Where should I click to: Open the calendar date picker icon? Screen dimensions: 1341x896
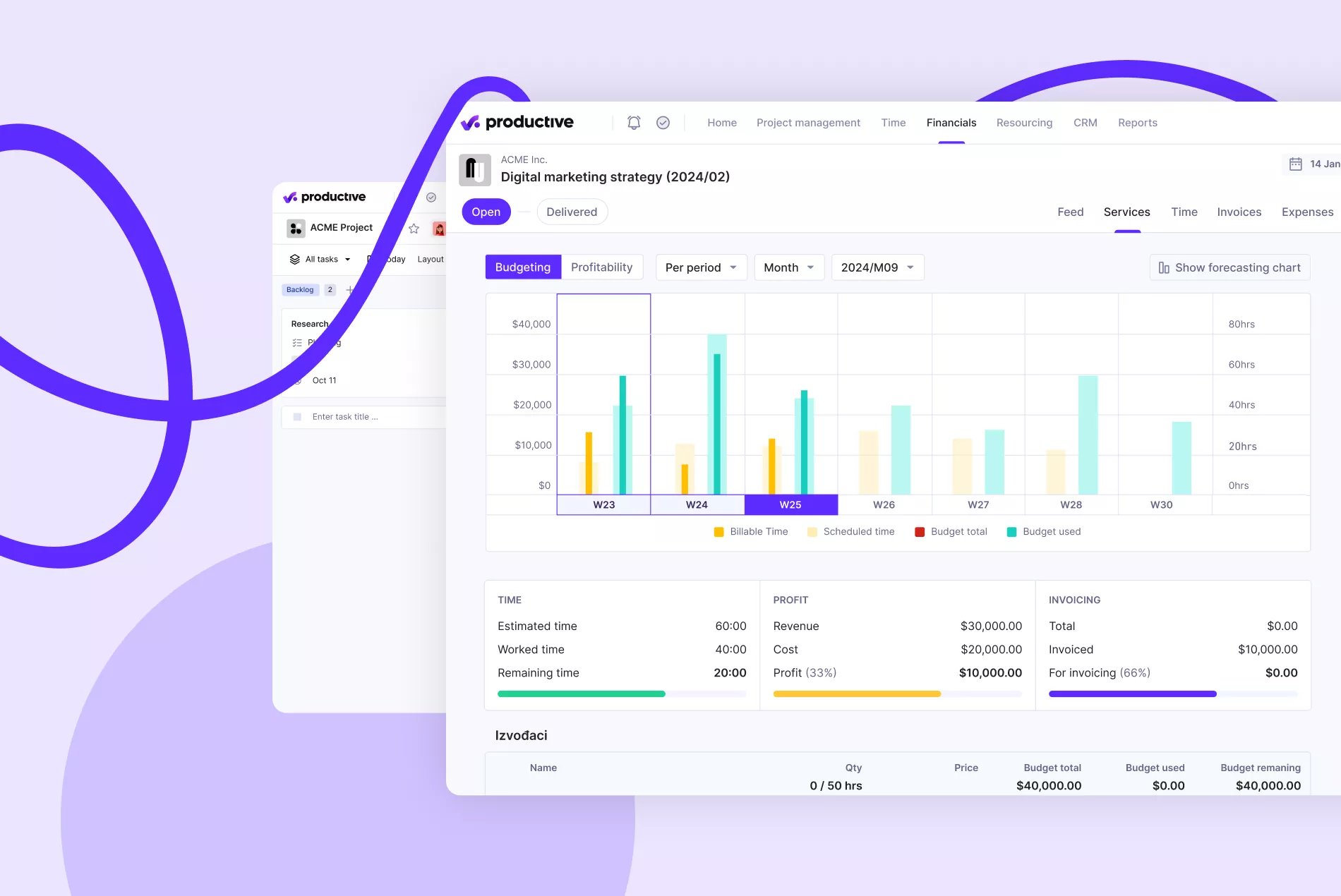pos(1295,164)
